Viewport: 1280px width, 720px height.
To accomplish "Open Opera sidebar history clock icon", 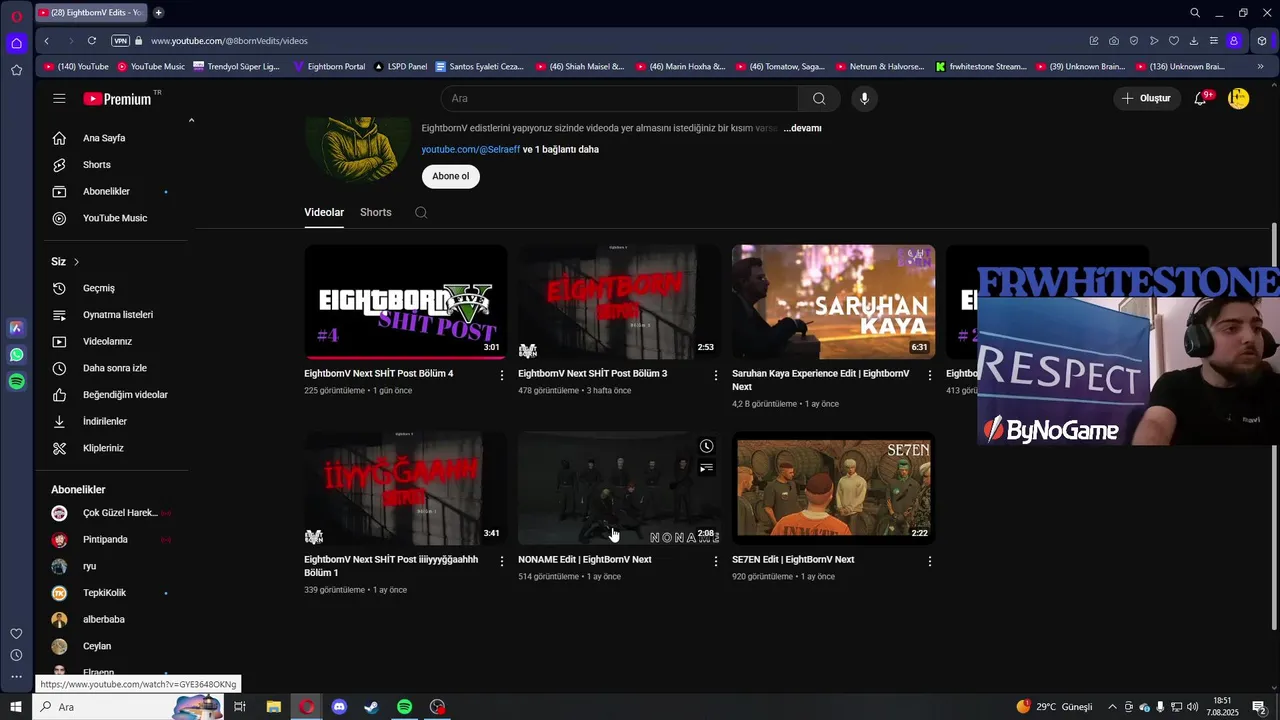I will (x=16, y=655).
